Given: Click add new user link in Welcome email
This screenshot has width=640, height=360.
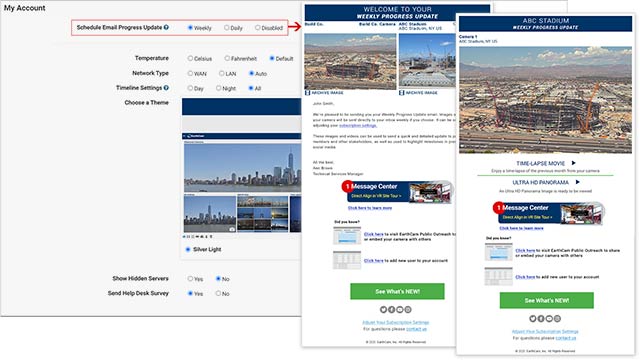Looking at the screenshot, I should click(x=373, y=260).
